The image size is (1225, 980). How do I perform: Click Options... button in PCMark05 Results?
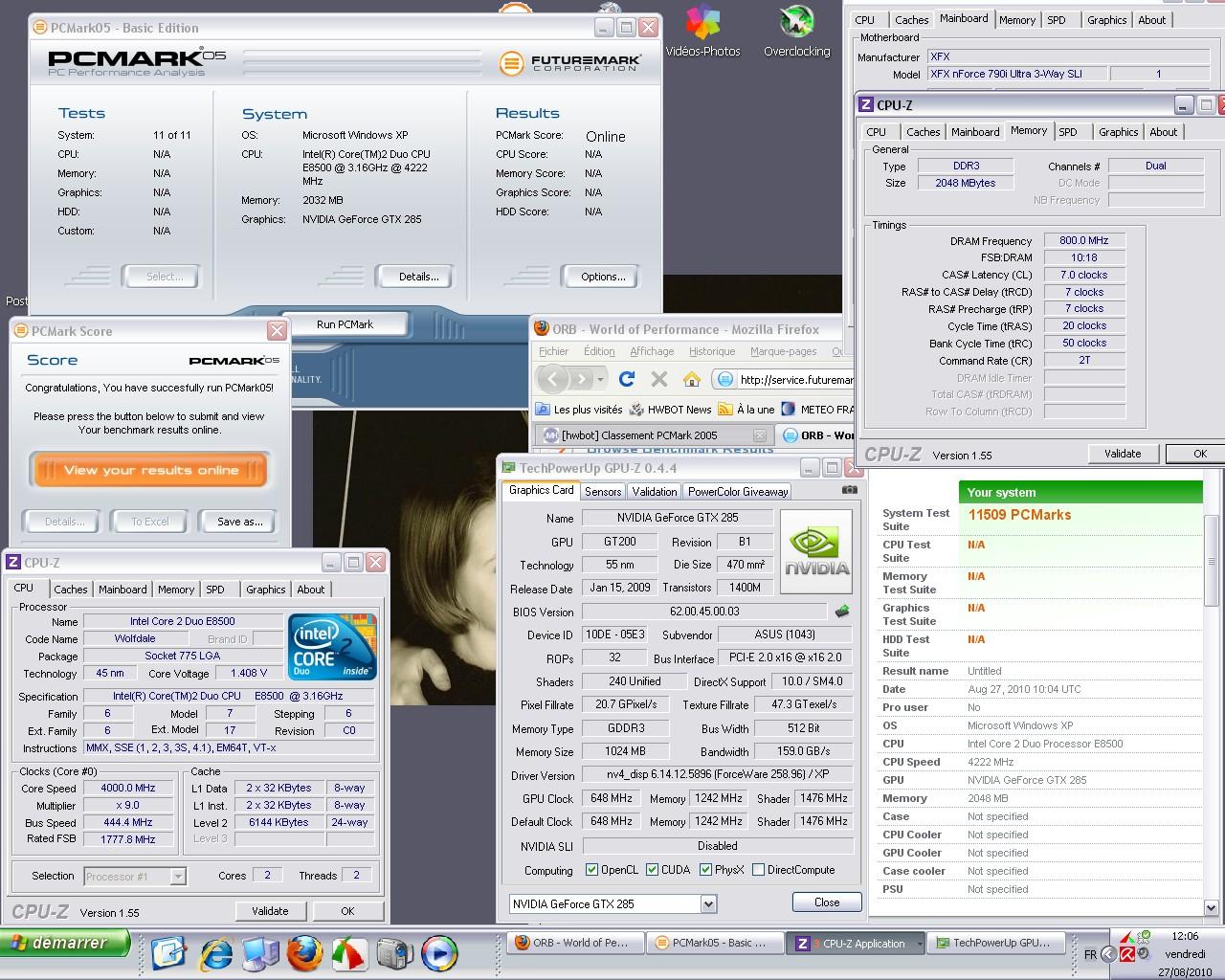coord(603,277)
